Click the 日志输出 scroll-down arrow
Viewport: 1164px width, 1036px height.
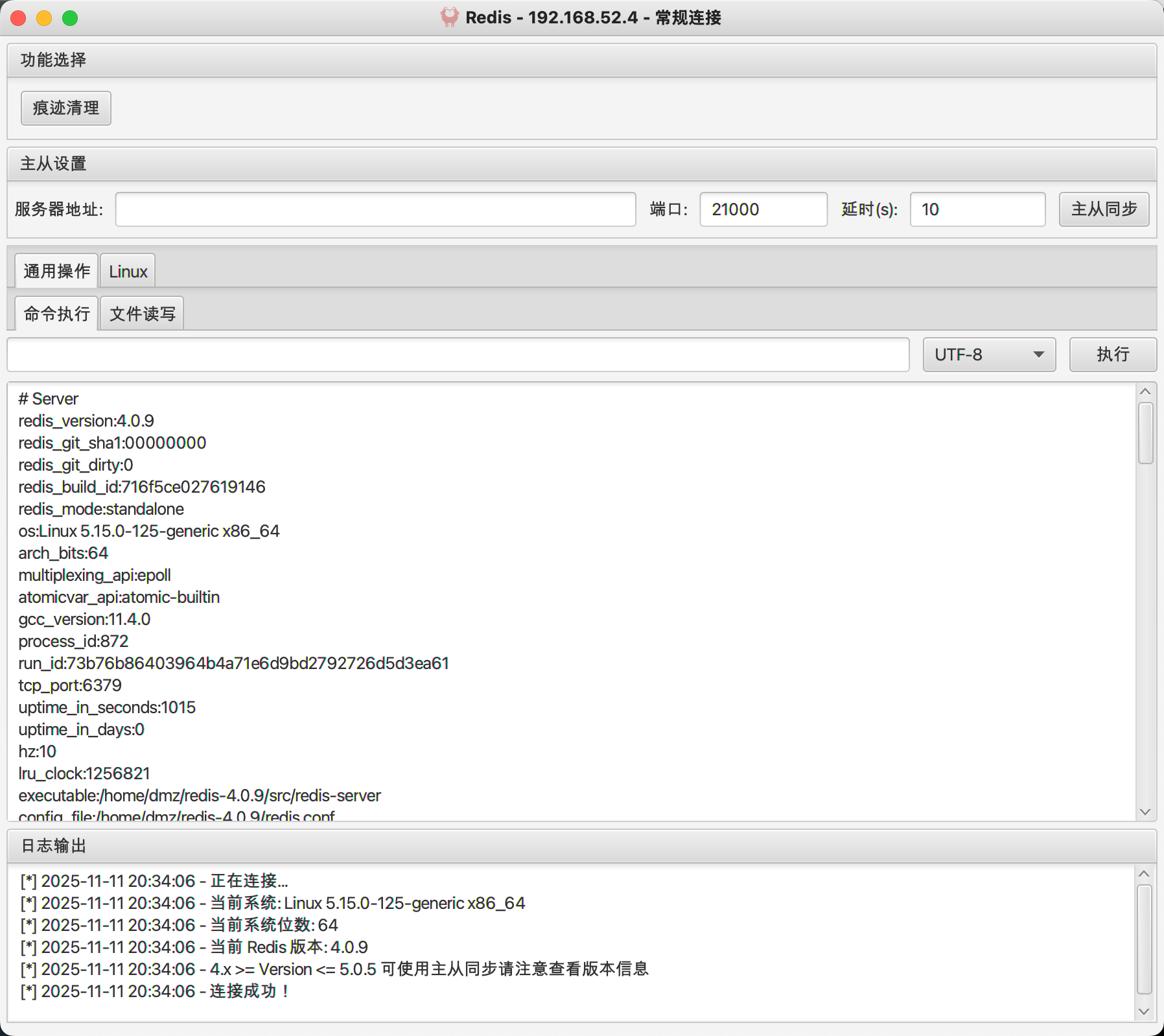pos(1144,1011)
